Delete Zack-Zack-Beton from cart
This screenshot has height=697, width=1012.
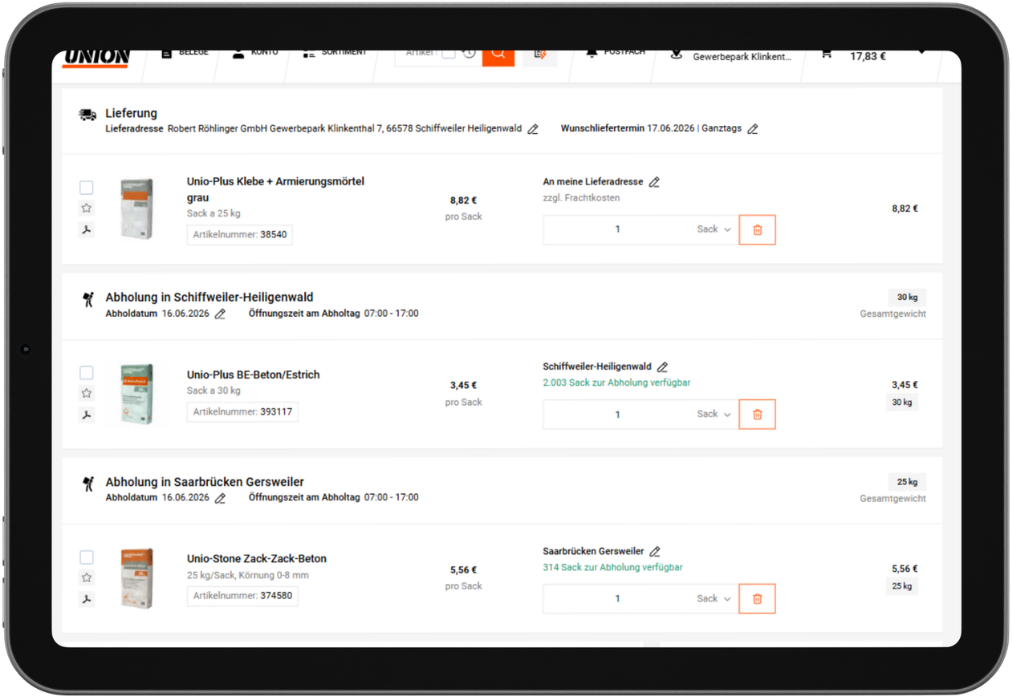point(757,599)
